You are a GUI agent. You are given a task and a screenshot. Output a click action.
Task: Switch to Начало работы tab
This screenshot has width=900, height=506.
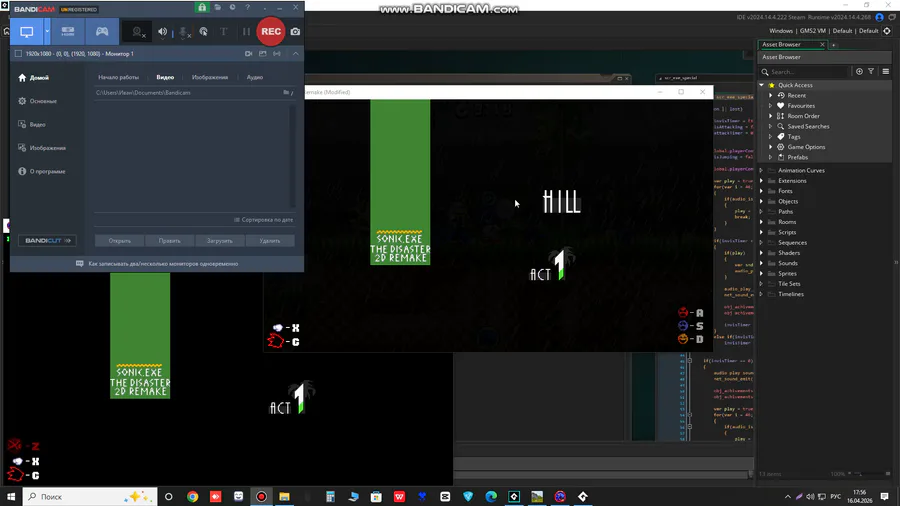pyautogui.click(x=118, y=77)
